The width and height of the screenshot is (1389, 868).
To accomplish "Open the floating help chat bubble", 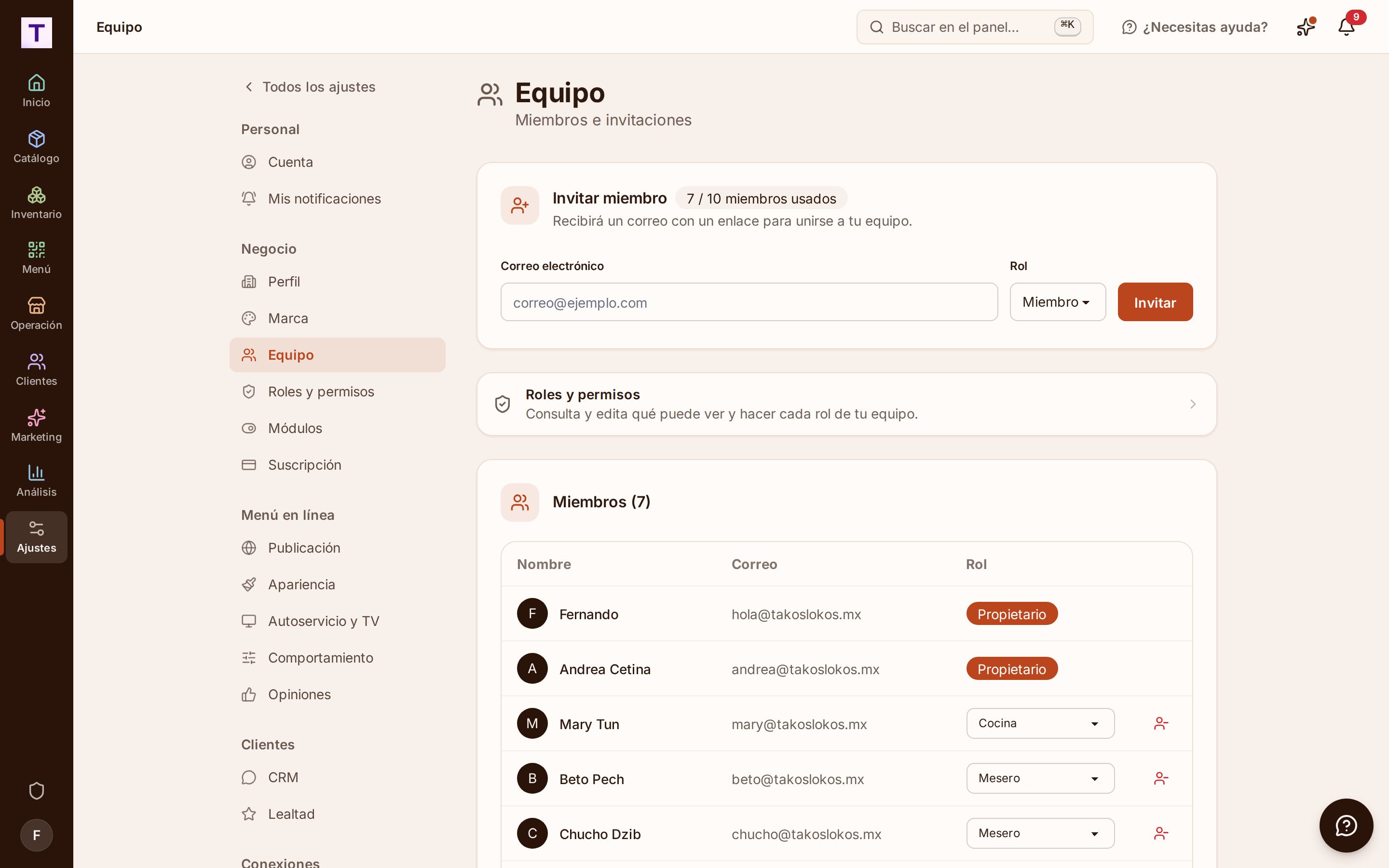I will click(1346, 826).
